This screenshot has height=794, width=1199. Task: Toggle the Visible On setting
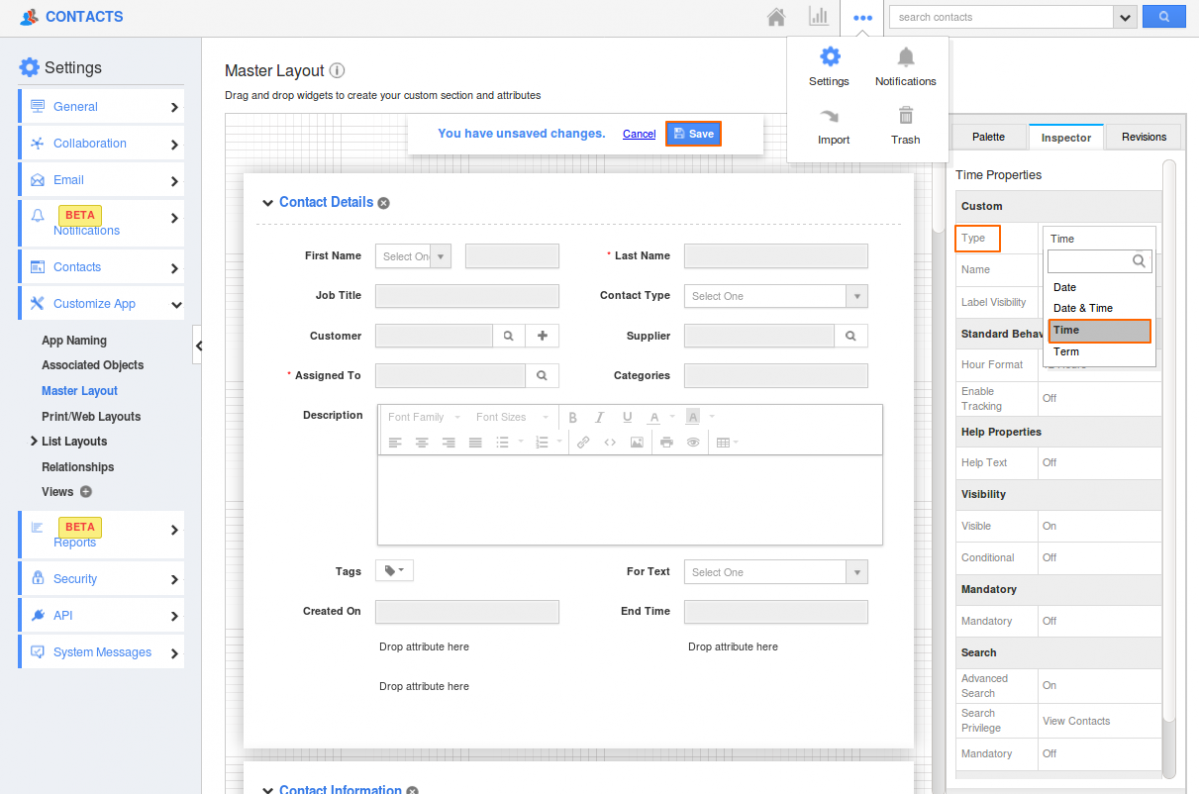click(1050, 526)
